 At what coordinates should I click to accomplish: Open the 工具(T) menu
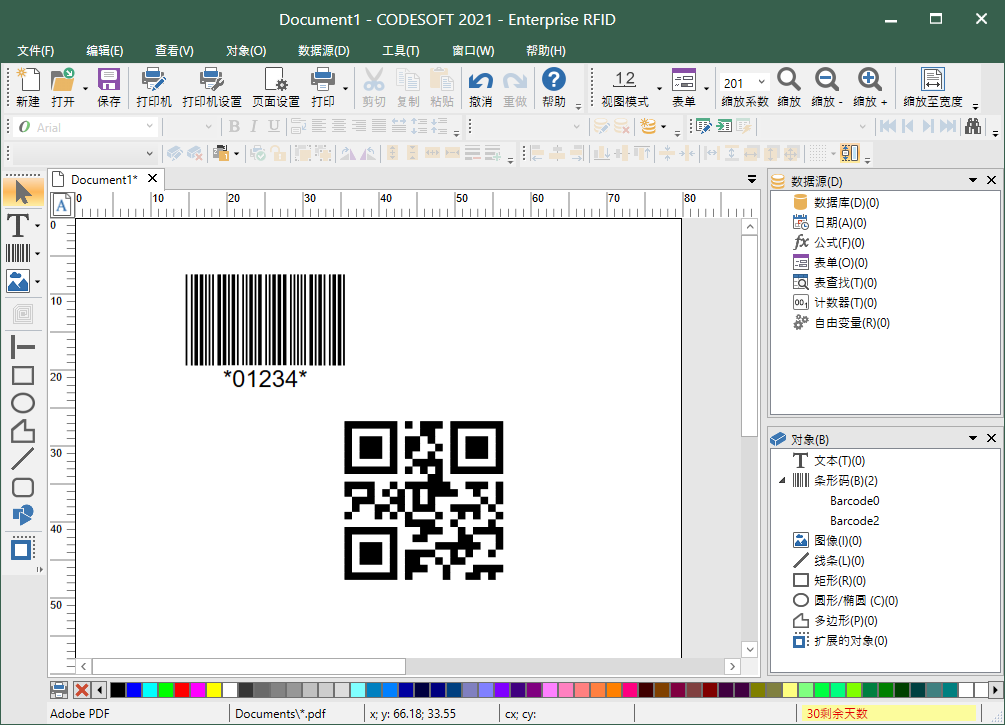[401, 51]
